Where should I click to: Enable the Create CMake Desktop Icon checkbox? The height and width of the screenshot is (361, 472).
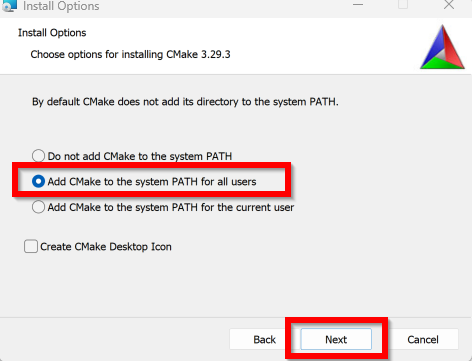click(x=31, y=247)
